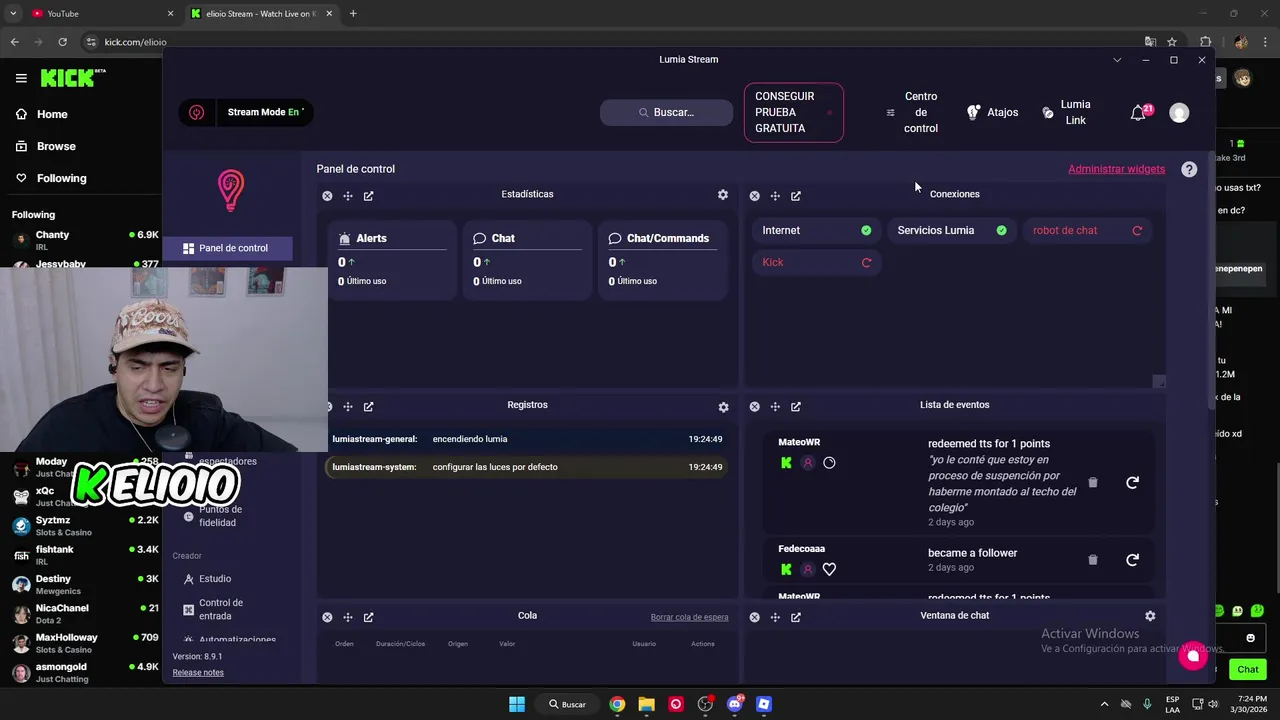
Task: Open Discord from the taskbar
Action: click(x=735, y=704)
